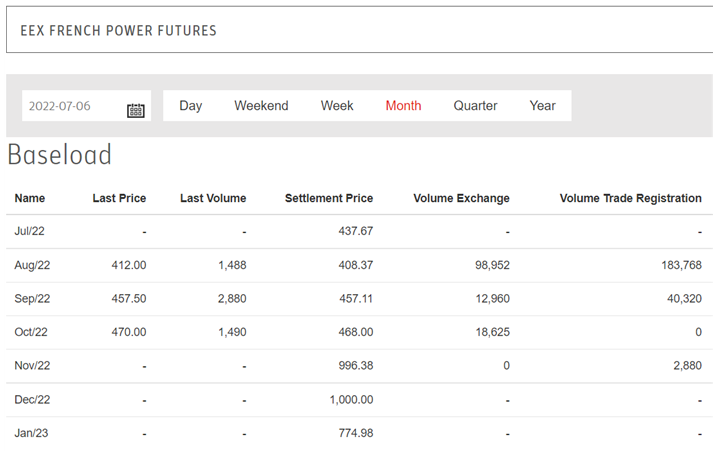Select the Dec/22 contract row
Screen dimensions: 720x455
click(32, 400)
